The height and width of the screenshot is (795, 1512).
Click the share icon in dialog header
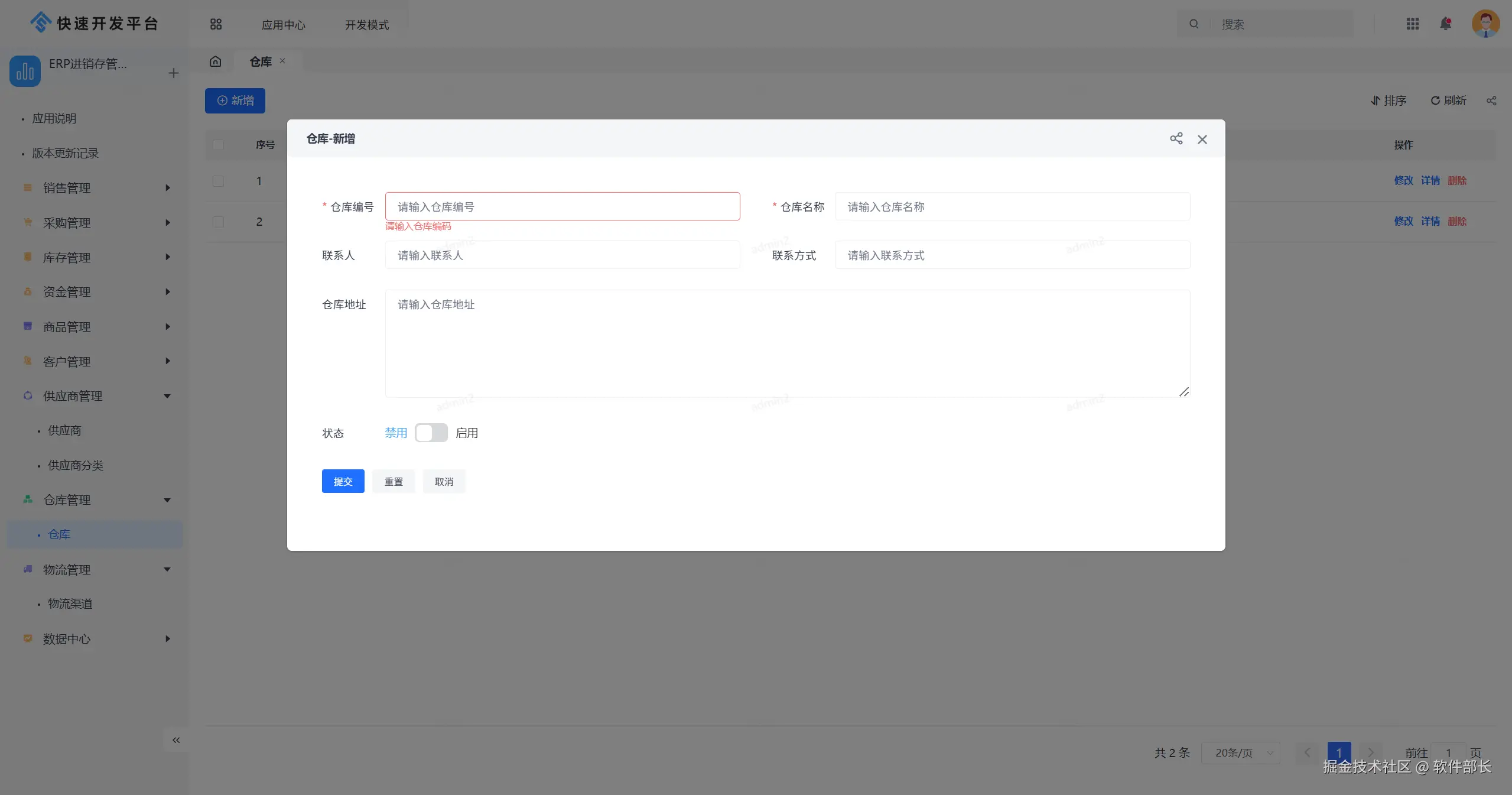coord(1176,138)
